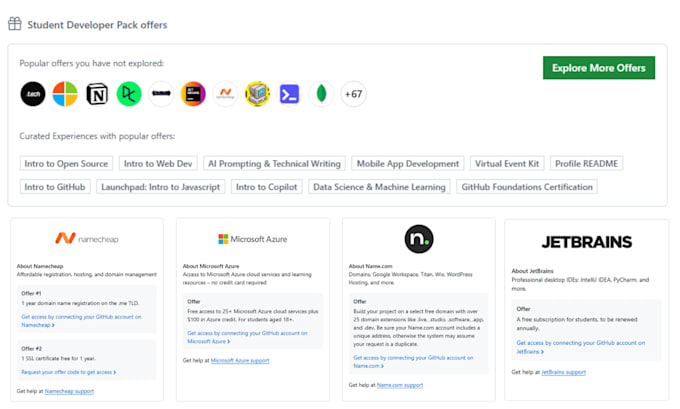Click the JETBRAINS logo on its card
The image size is (680, 409).
tap(587, 242)
